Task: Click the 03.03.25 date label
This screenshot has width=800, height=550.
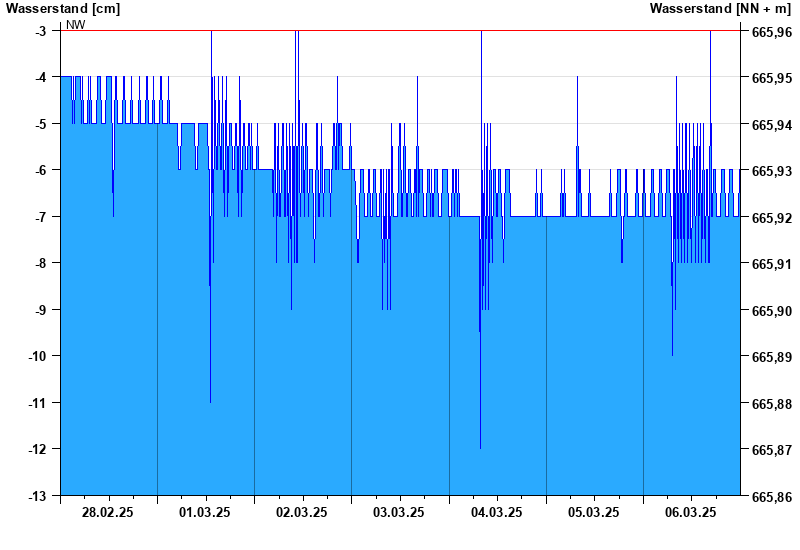Action: coord(398,512)
